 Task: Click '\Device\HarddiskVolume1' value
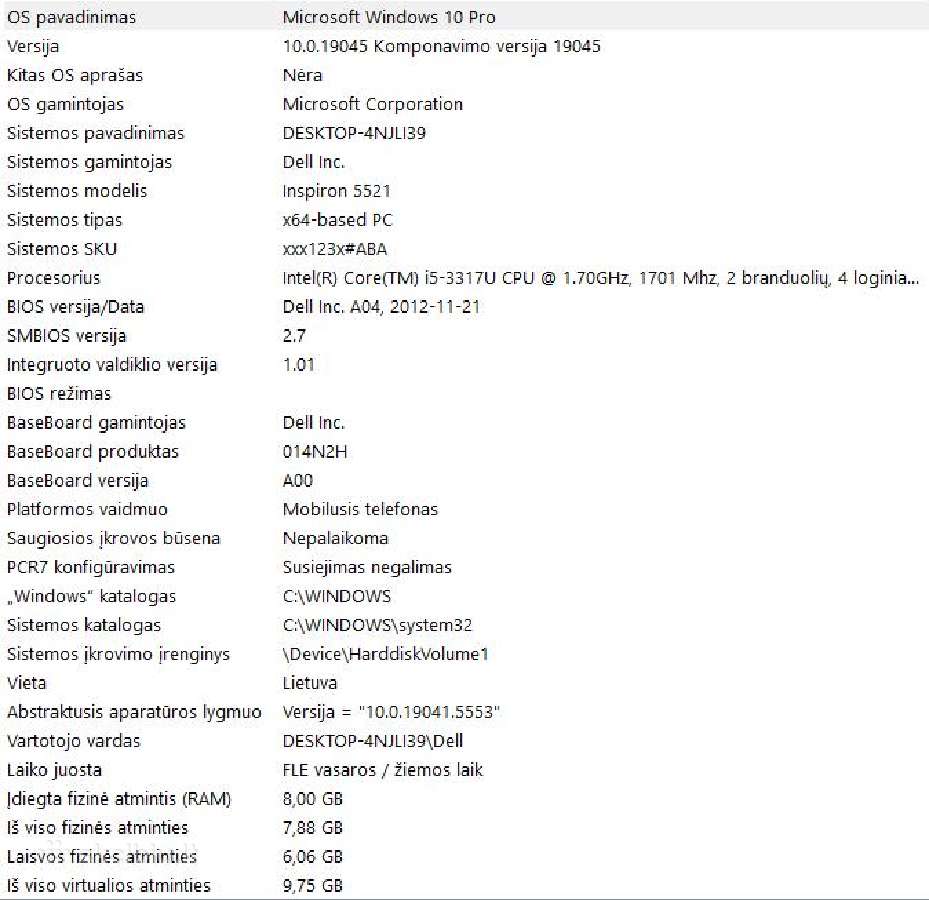click(386, 655)
